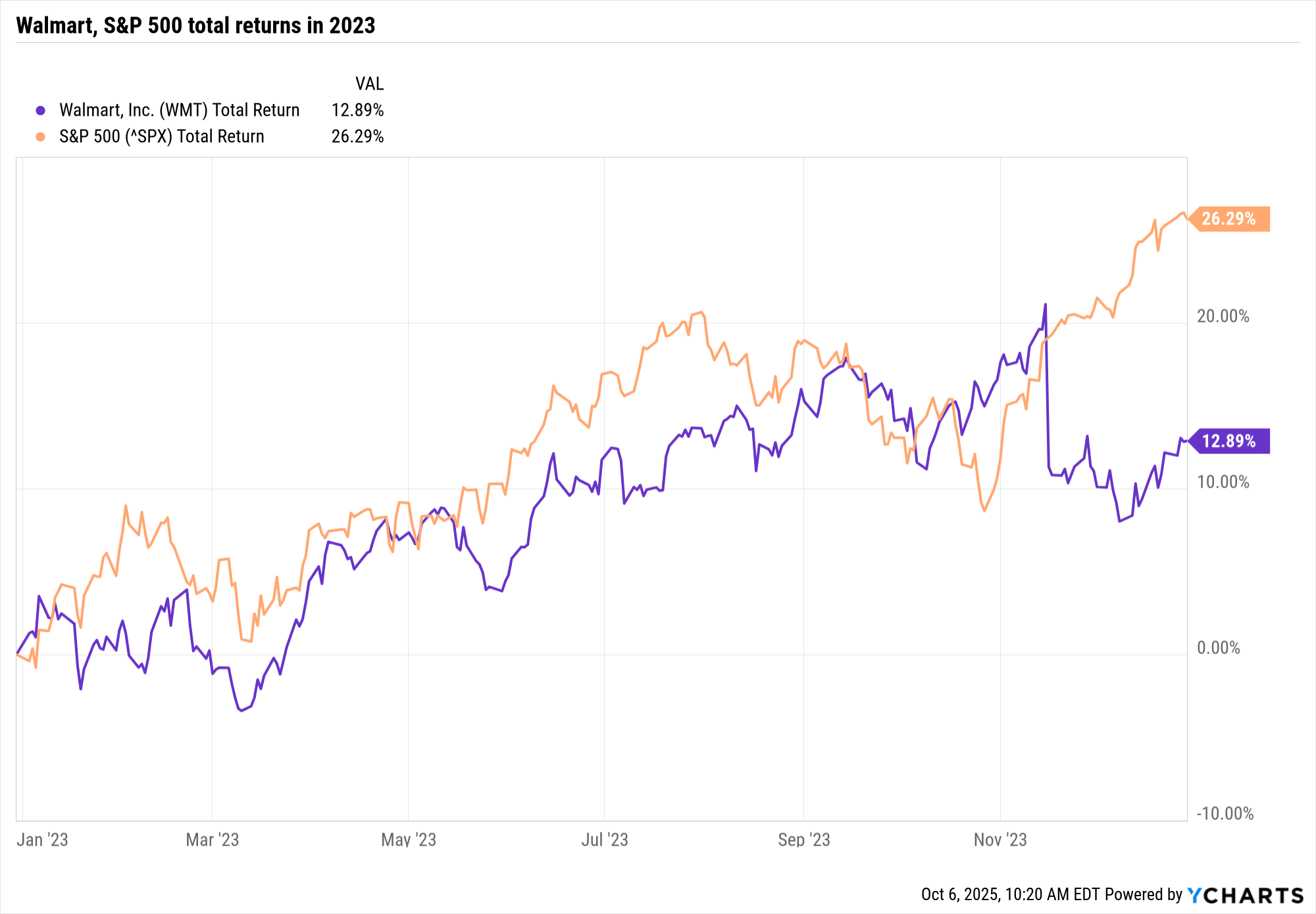Click the VAL column header
1316x914 pixels.
click(x=369, y=84)
